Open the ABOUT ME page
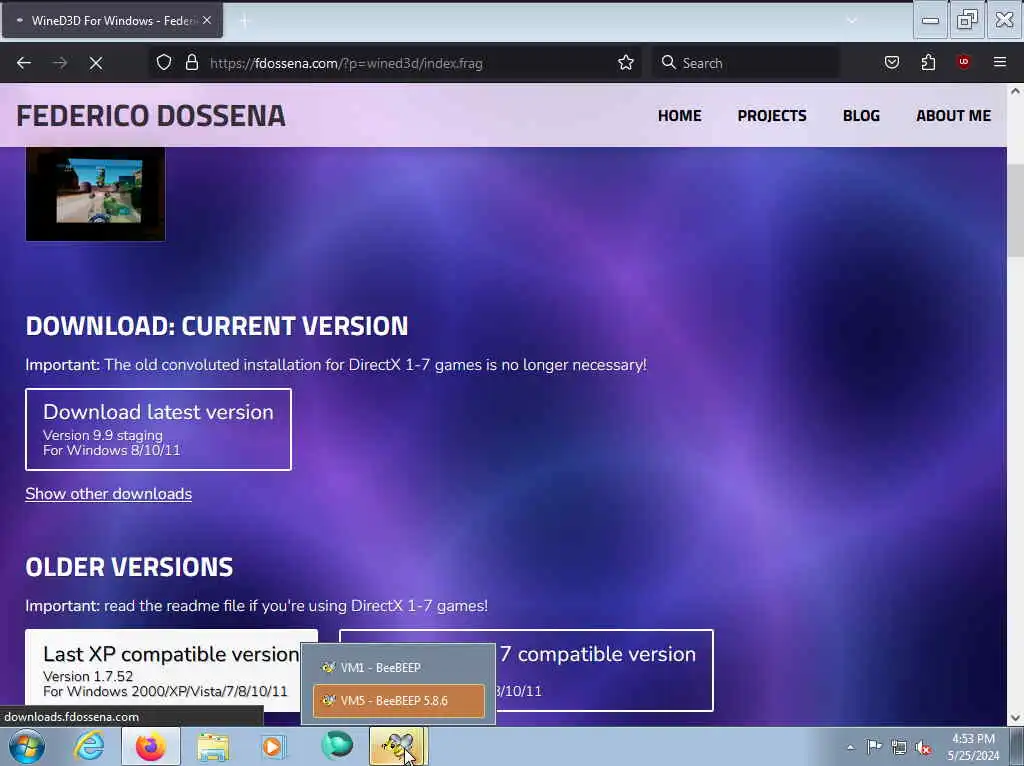The image size is (1024, 766). tap(953, 116)
